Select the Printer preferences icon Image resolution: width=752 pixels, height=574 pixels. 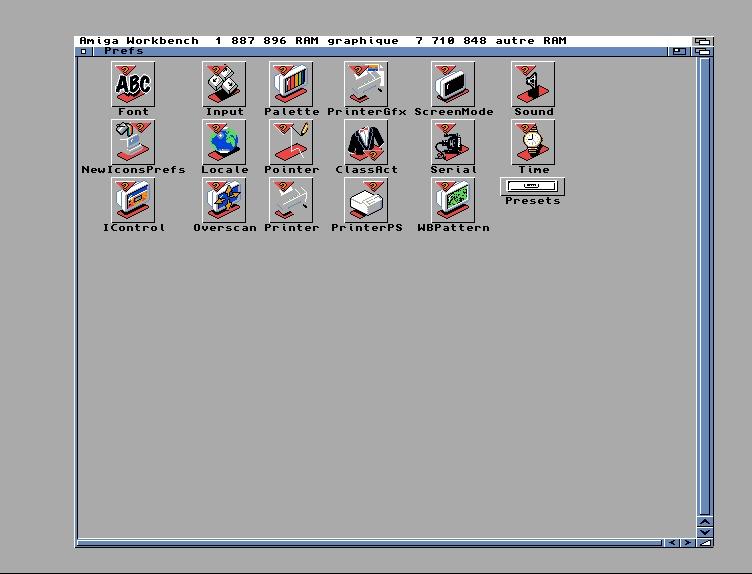(291, 200)
